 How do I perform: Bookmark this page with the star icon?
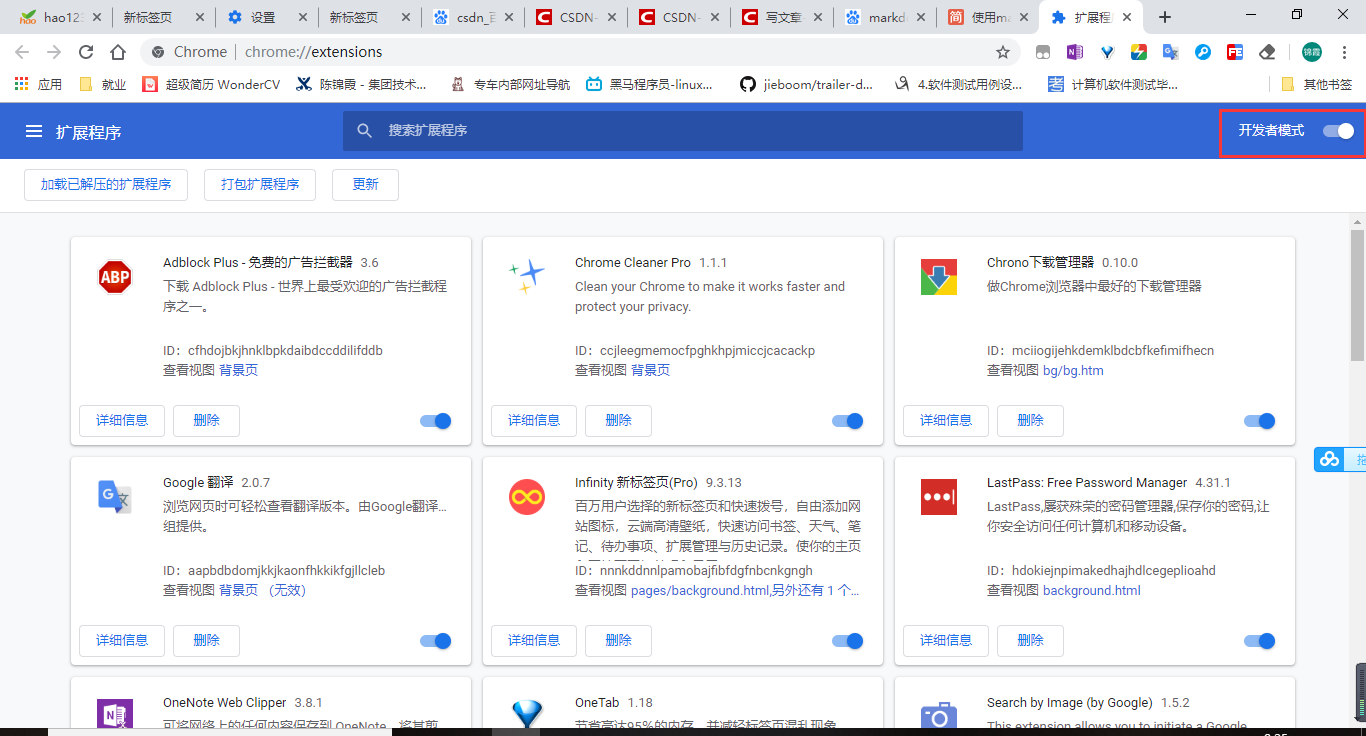[x=1003, y=52]
